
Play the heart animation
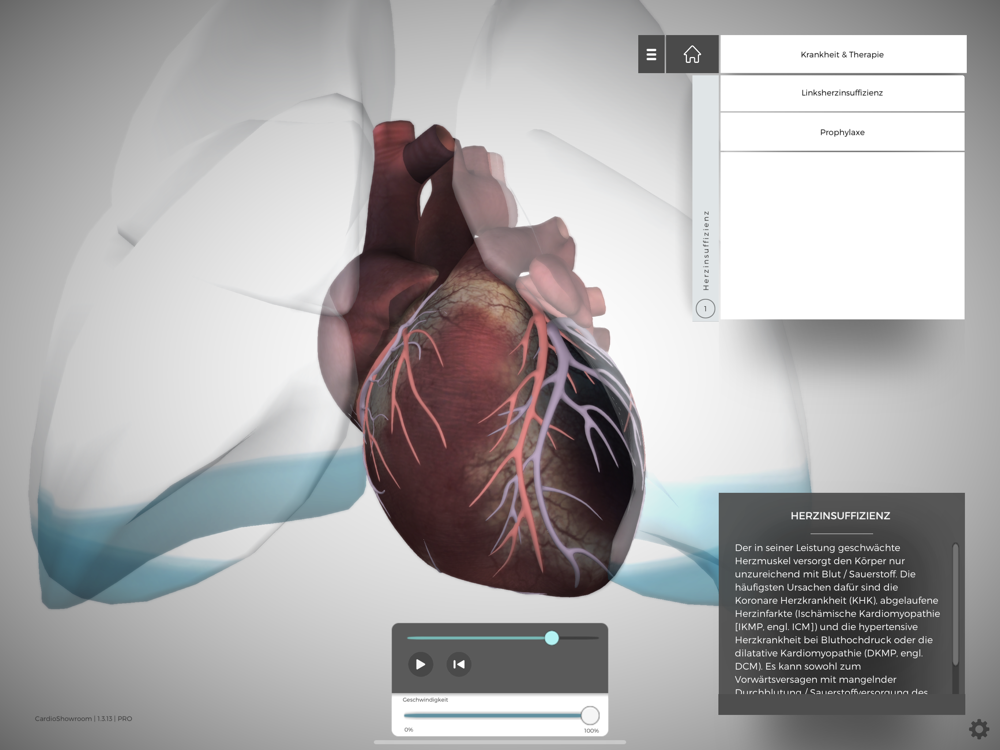pyautogui.click(x=420, y=664)
